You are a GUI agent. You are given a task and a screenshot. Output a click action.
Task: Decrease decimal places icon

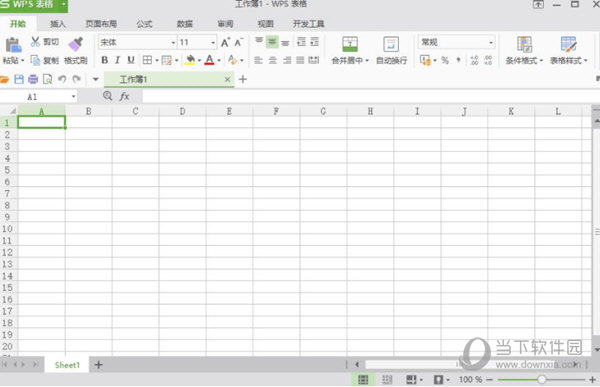click(488, 60)
